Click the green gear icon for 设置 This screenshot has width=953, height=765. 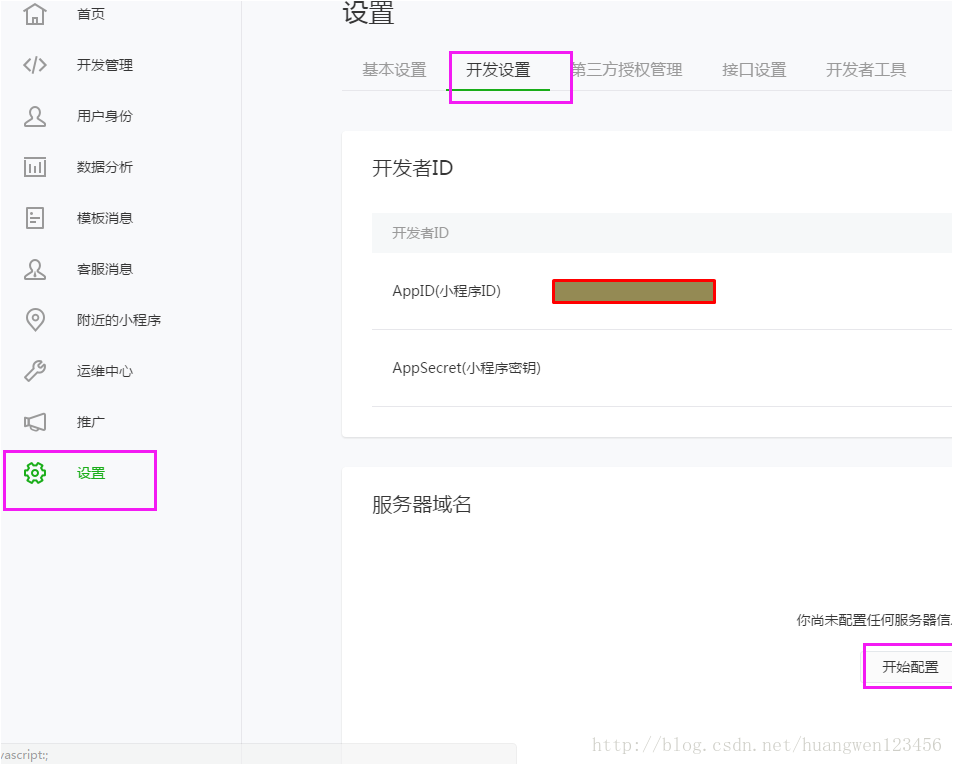tap(35, 473)
